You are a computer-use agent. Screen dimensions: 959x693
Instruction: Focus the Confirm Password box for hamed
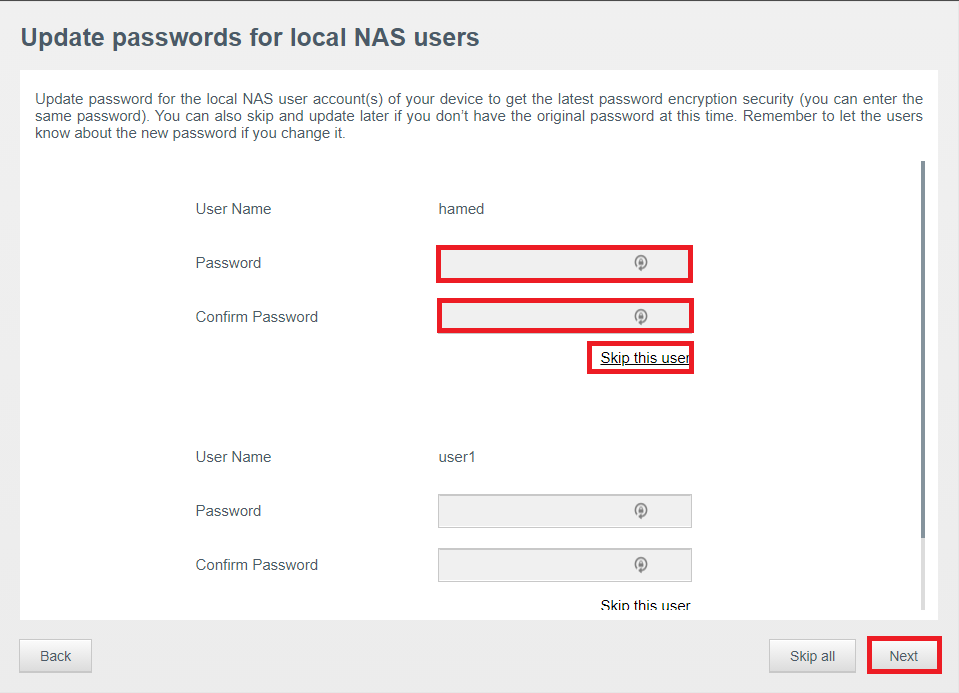(x=565, y=316)
